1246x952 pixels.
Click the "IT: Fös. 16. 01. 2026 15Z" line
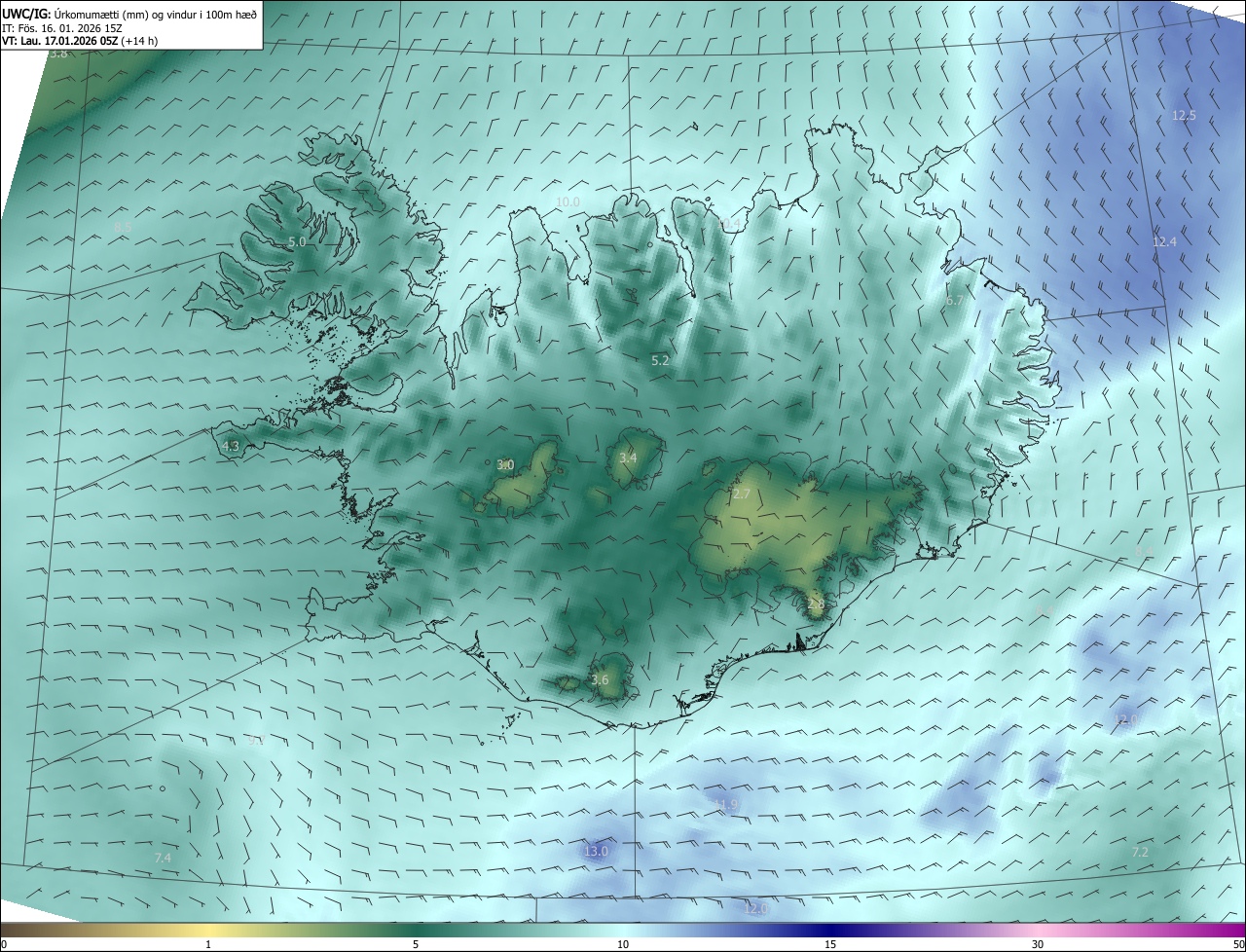(62, 28)
